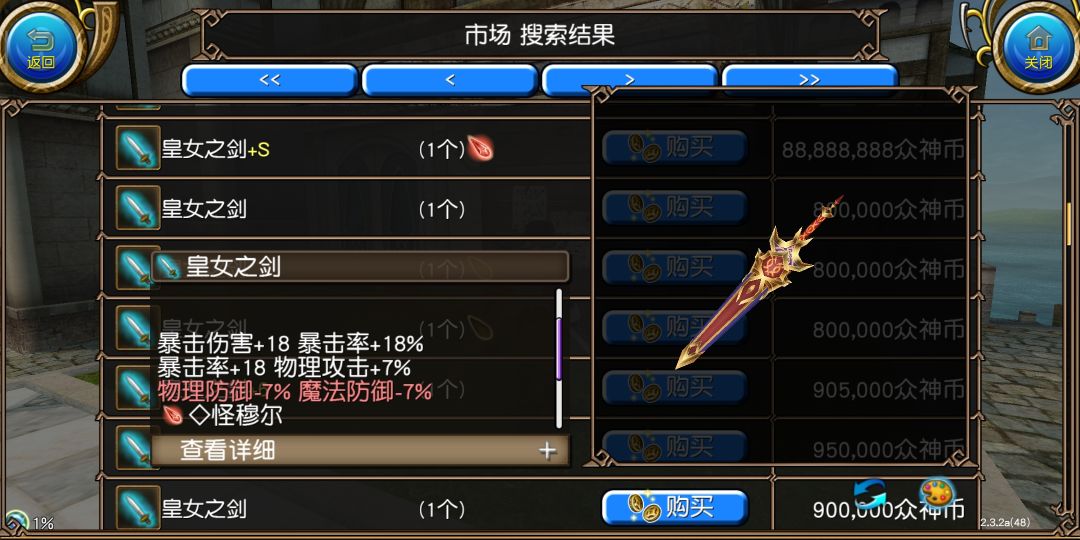Expand 查看详细 with the plus sign

pos(547,450)
